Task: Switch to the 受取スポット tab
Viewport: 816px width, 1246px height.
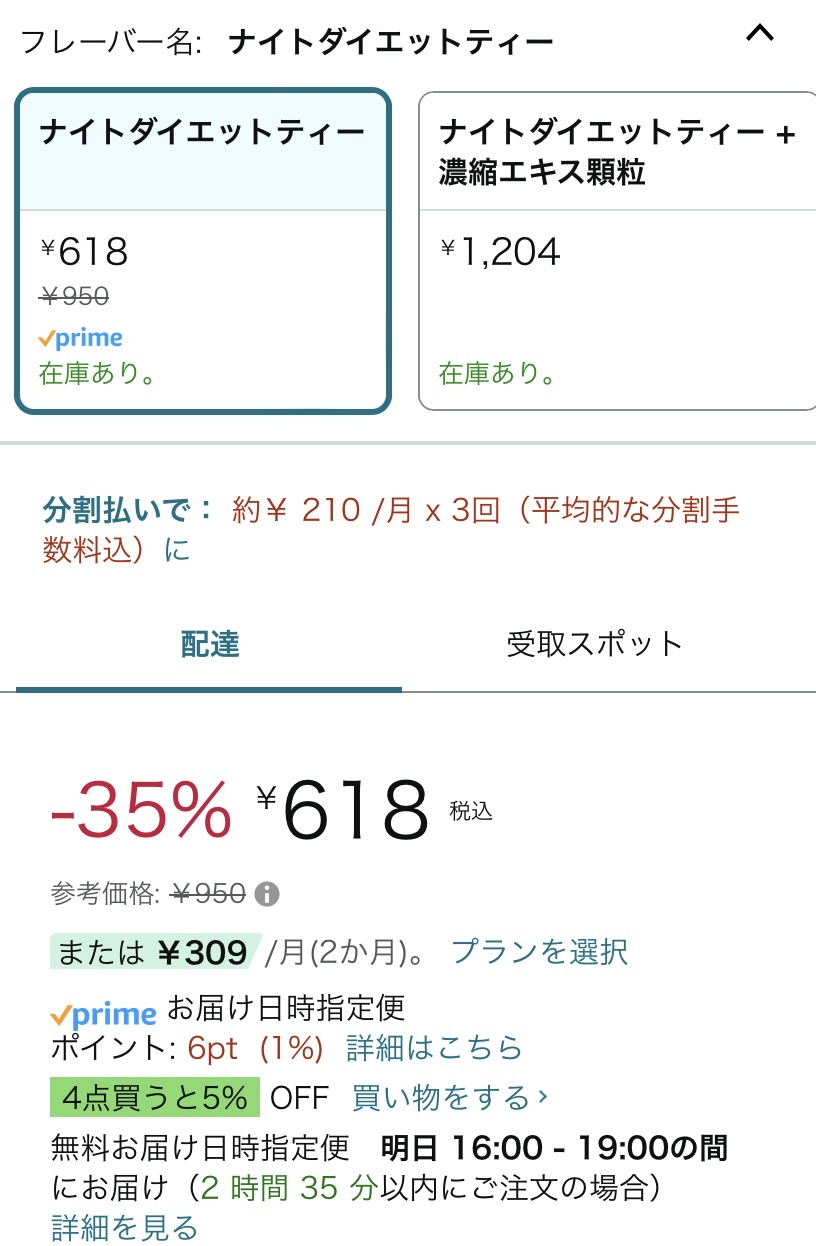Action: [594, 644]
